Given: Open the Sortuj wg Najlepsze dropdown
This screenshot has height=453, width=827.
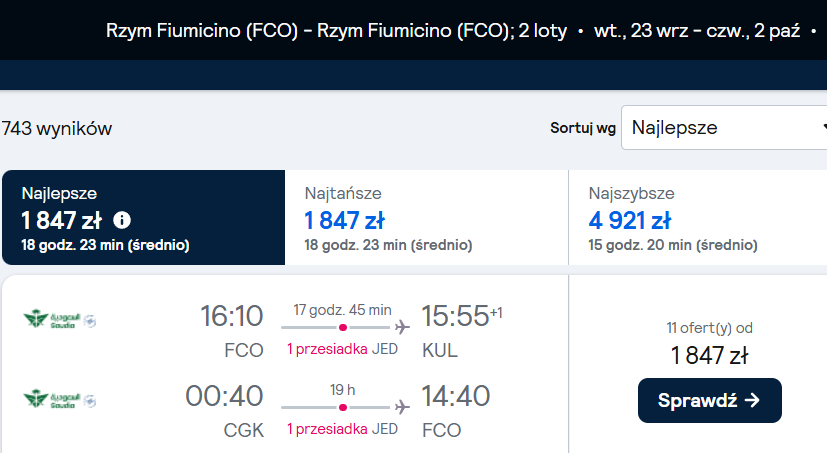Looking at the screenshot, I should click(724, 128).
